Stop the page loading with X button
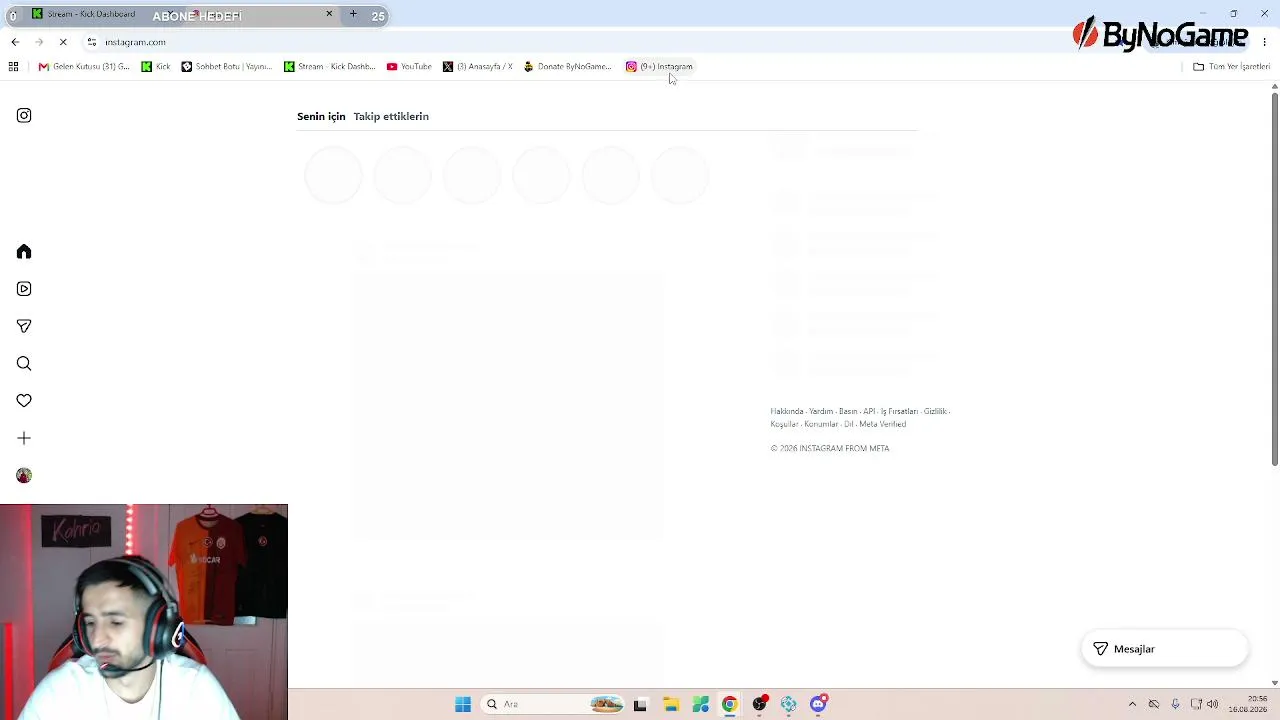This screenshot has width=1280, height=720. 63,42
